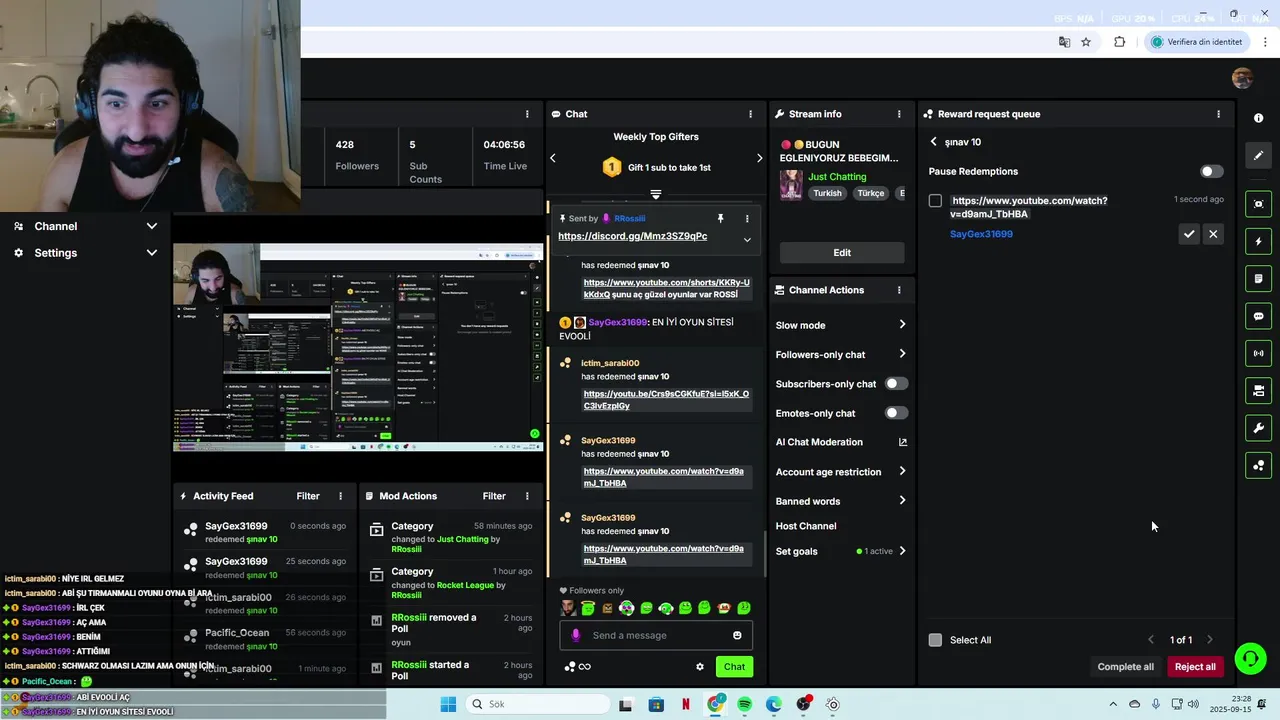Open Mod Actions three-dot menu
The image size is (1280, 720).
coord(527,496)
